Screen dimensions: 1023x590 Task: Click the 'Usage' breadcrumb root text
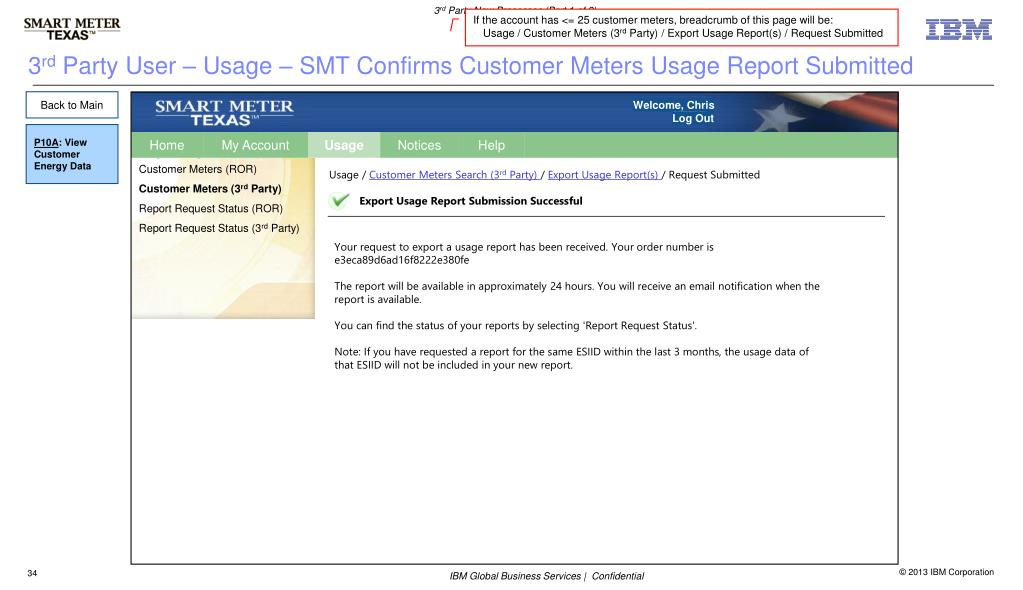tap(344, 175)
